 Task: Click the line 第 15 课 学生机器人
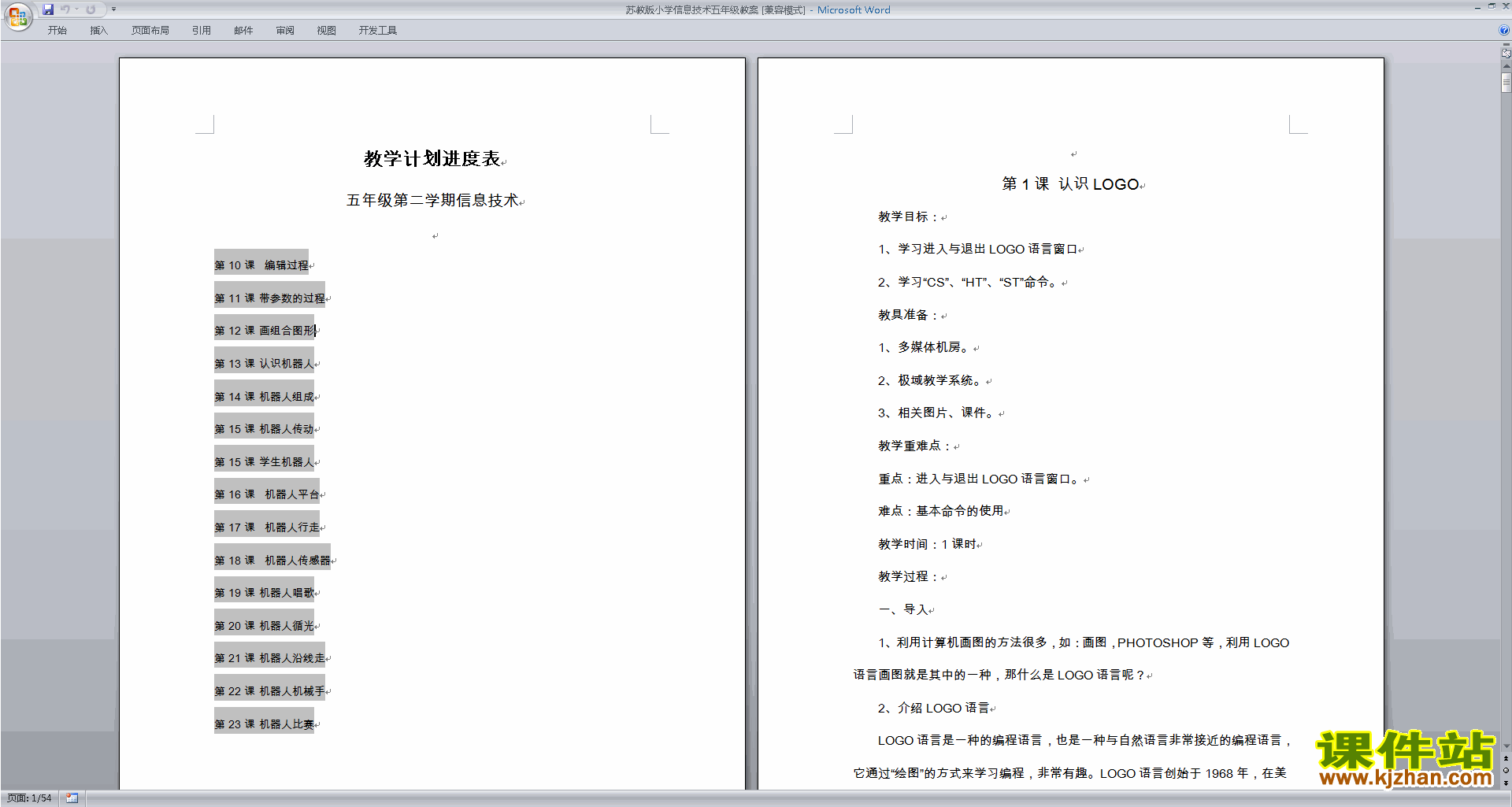[x=264, y=462]
